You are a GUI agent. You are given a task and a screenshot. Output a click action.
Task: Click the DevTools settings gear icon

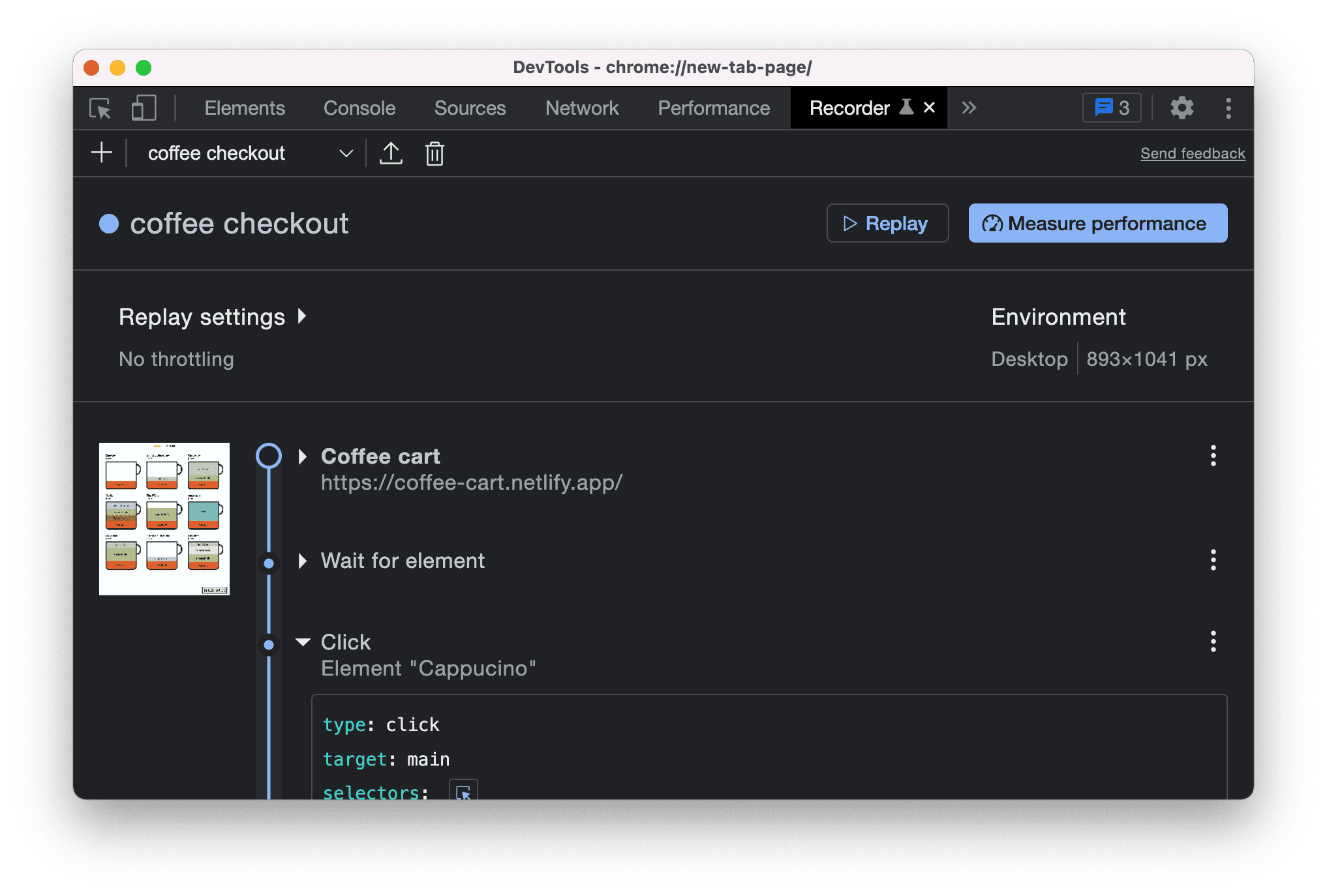coord(1181,108)
